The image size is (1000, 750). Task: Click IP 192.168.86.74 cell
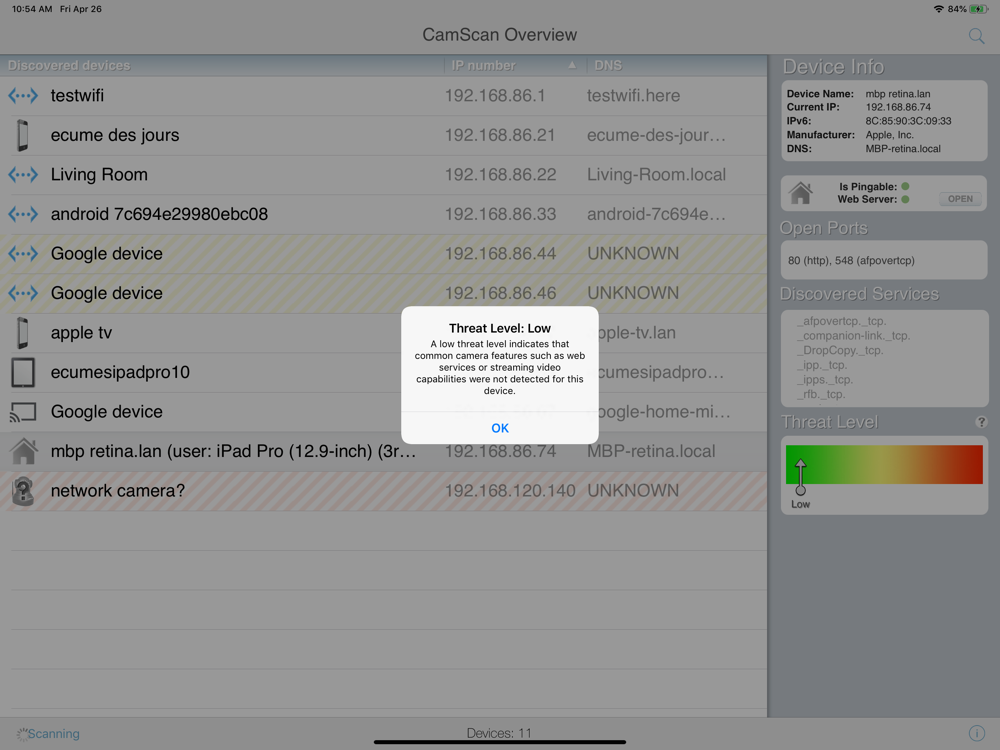[501, 452]
